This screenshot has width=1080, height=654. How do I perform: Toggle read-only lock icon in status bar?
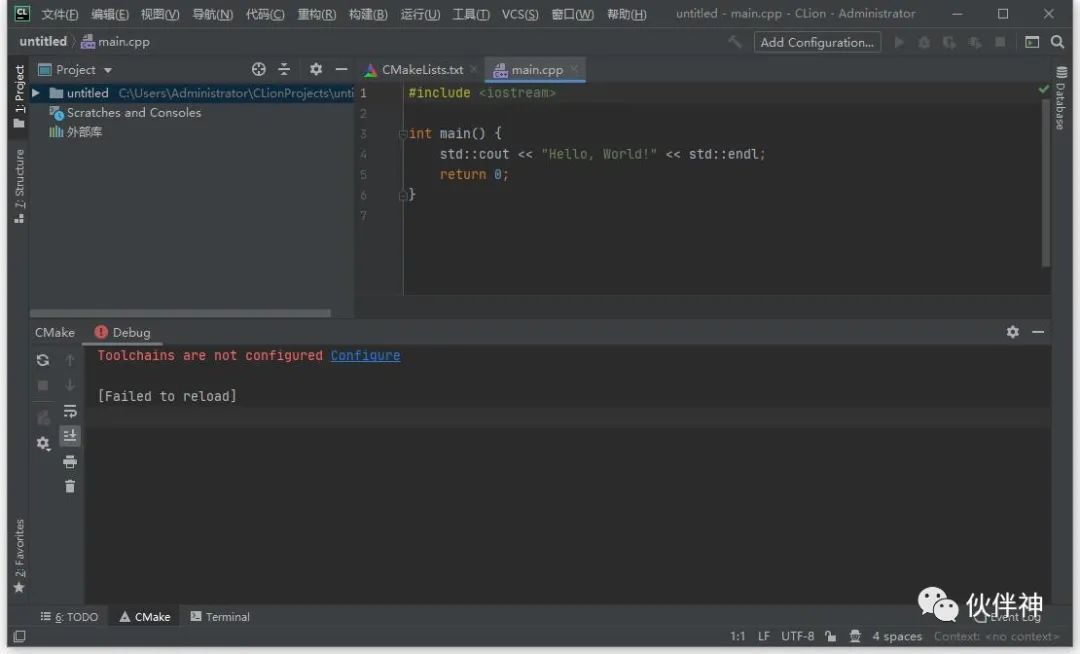click(x=831, y=636)
